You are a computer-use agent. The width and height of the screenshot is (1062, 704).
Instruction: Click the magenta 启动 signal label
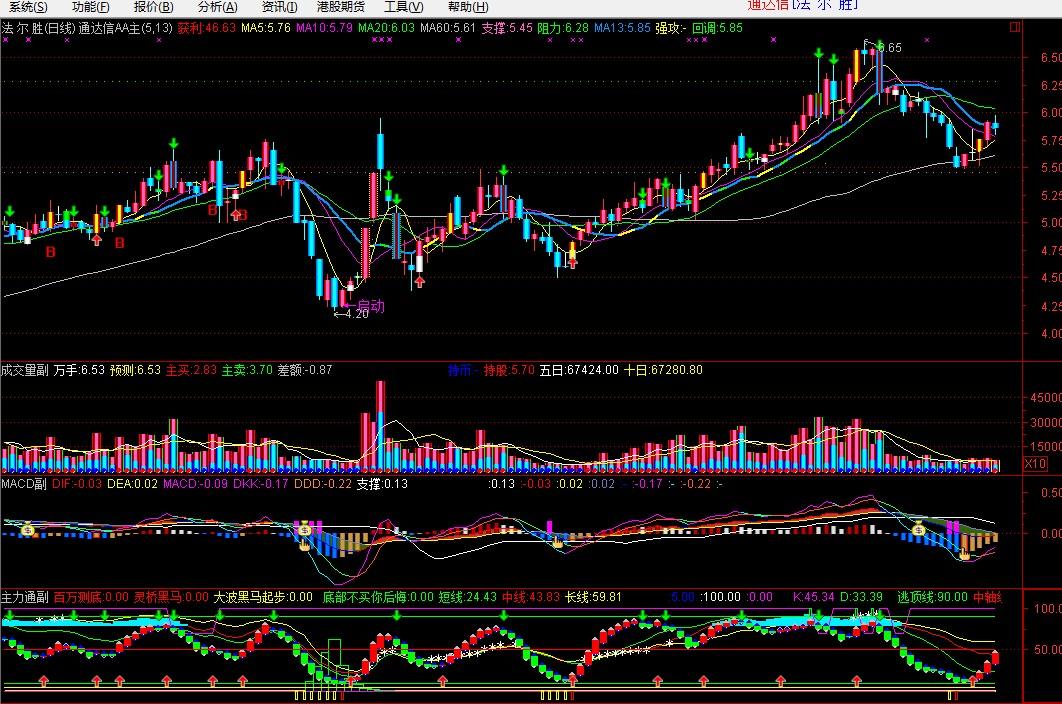[370, 306]
